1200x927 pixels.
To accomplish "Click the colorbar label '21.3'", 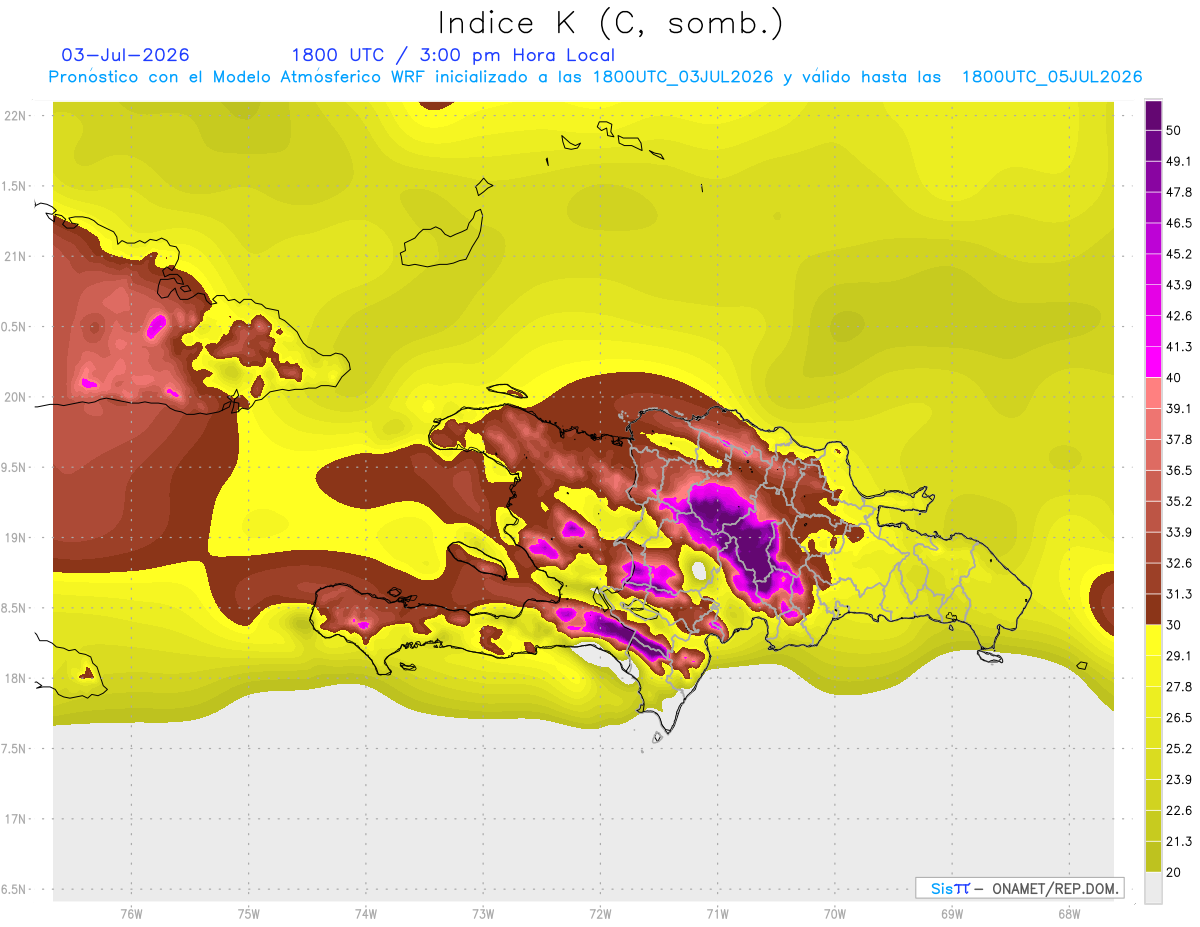I will (x=1179, y=842).
